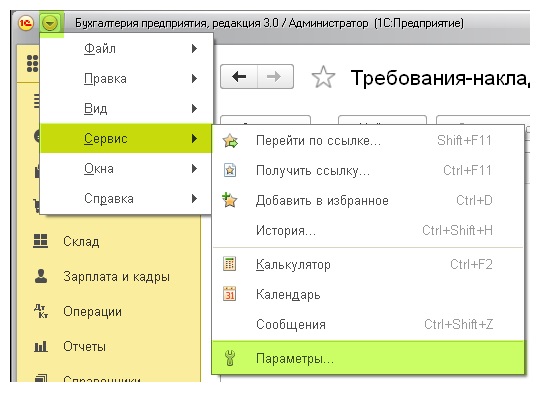Screen dimensions: 552x396
Task: Open Календарь from the menu
Action: tap(368, 294)
